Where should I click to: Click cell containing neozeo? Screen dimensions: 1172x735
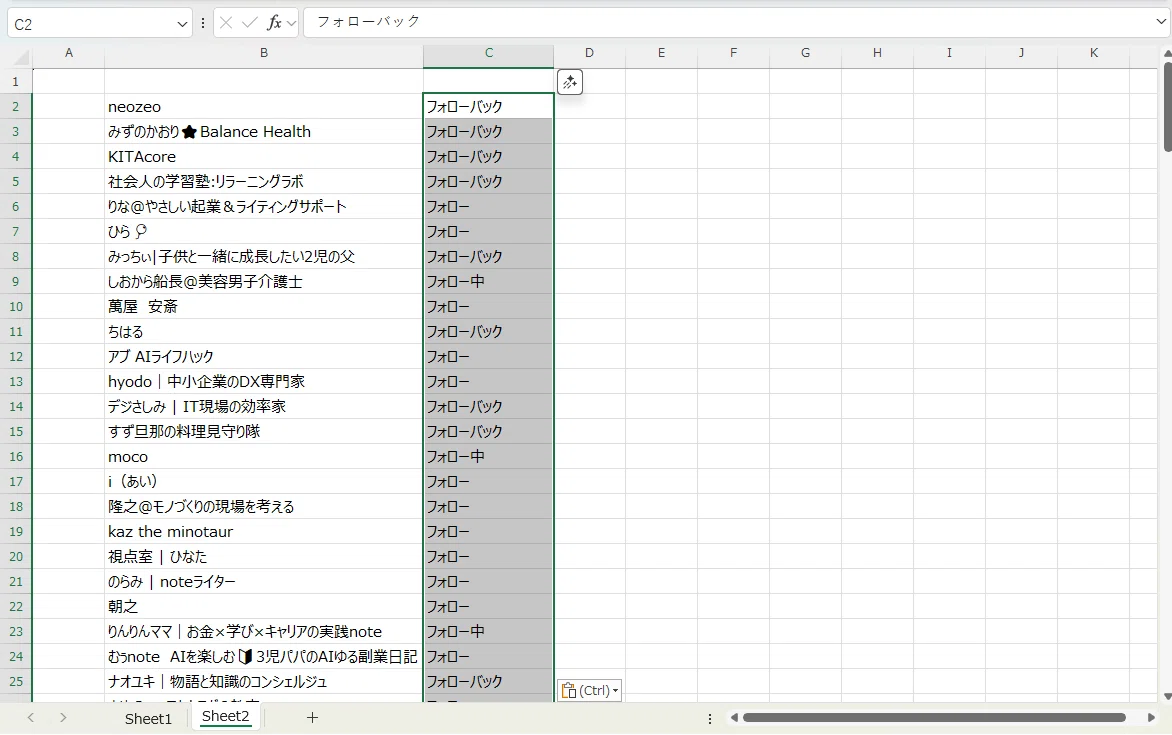(x=264, y=107)
